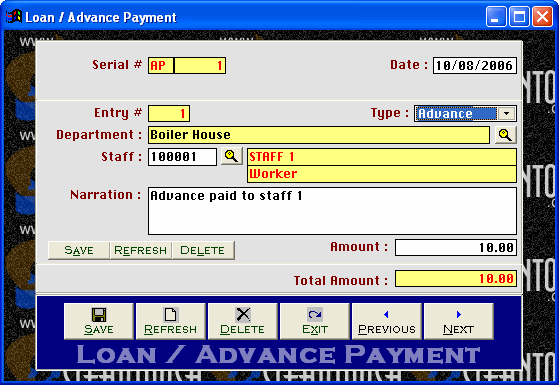This screenshot has width=559, height=385.
Task: Click the Loan / Advance Payment window title
Action: click(x=101, y=17)
